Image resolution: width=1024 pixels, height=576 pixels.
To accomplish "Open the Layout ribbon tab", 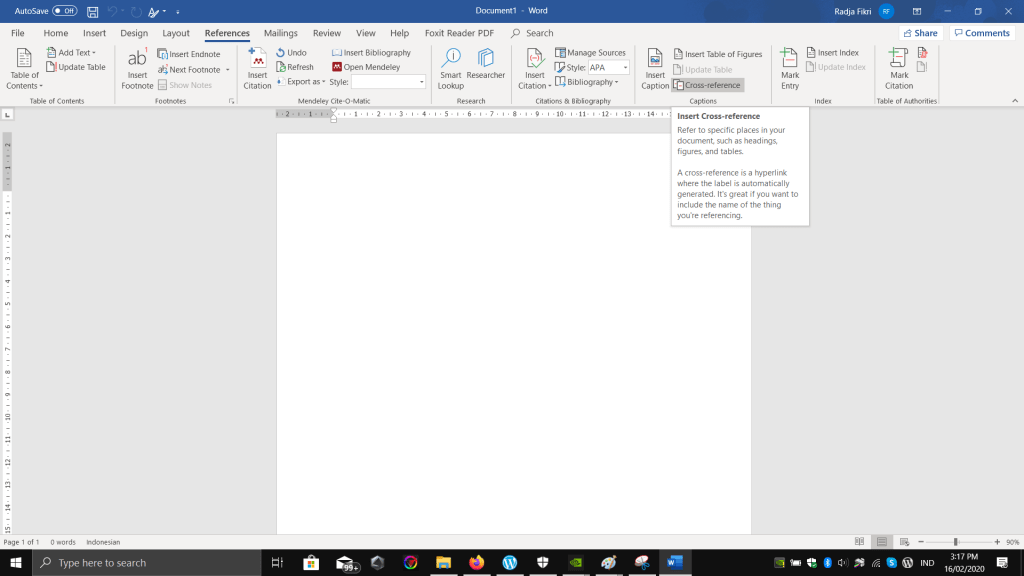I will coord(176,33).
